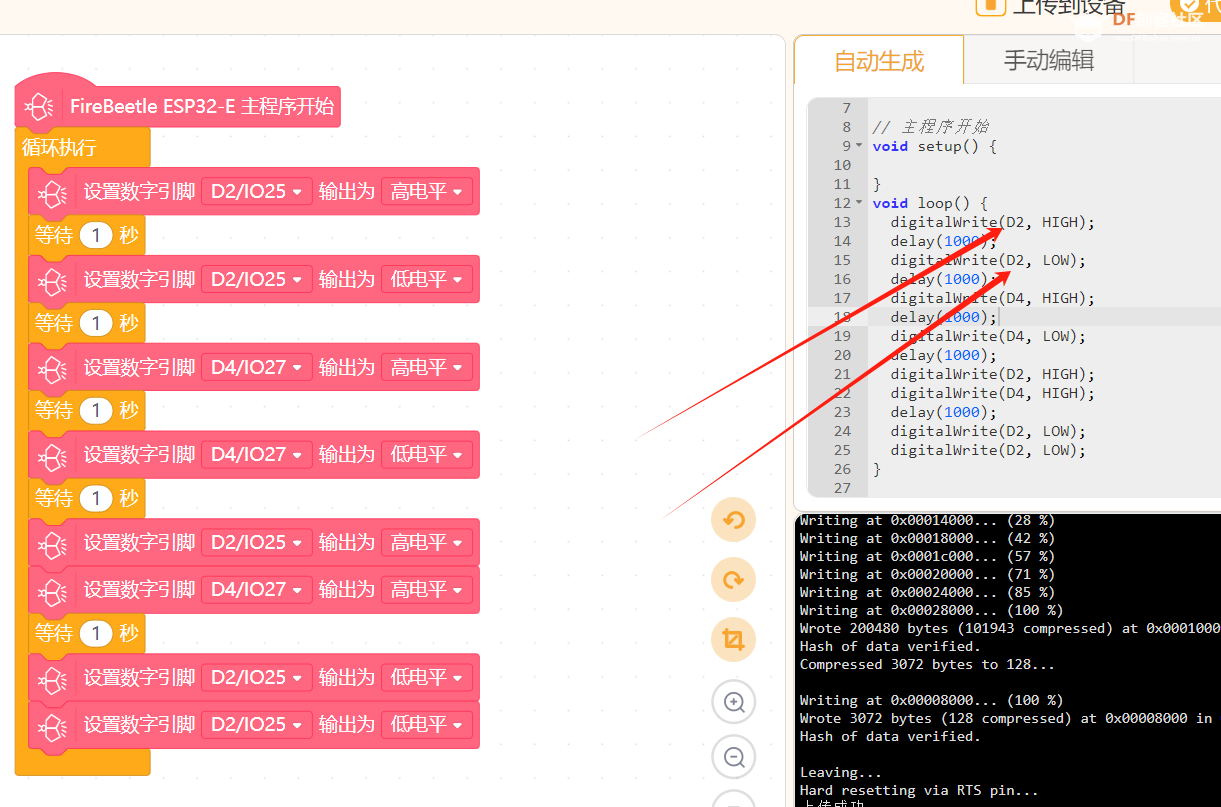Click the crop/screenshot button on the canvas
Screen dimensions: 1221x807
[x=733, y=640]
